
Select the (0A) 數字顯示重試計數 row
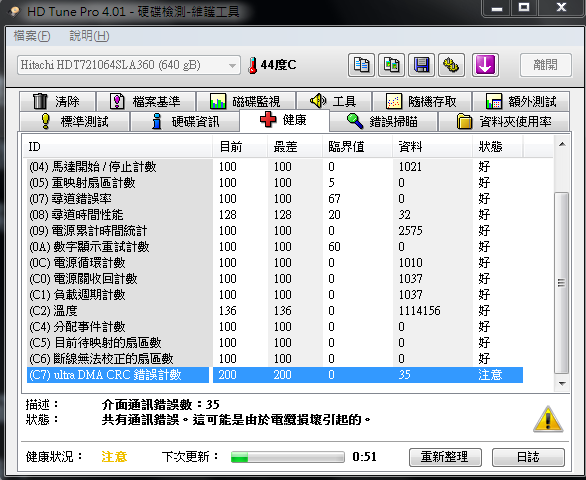click(275, 247)
